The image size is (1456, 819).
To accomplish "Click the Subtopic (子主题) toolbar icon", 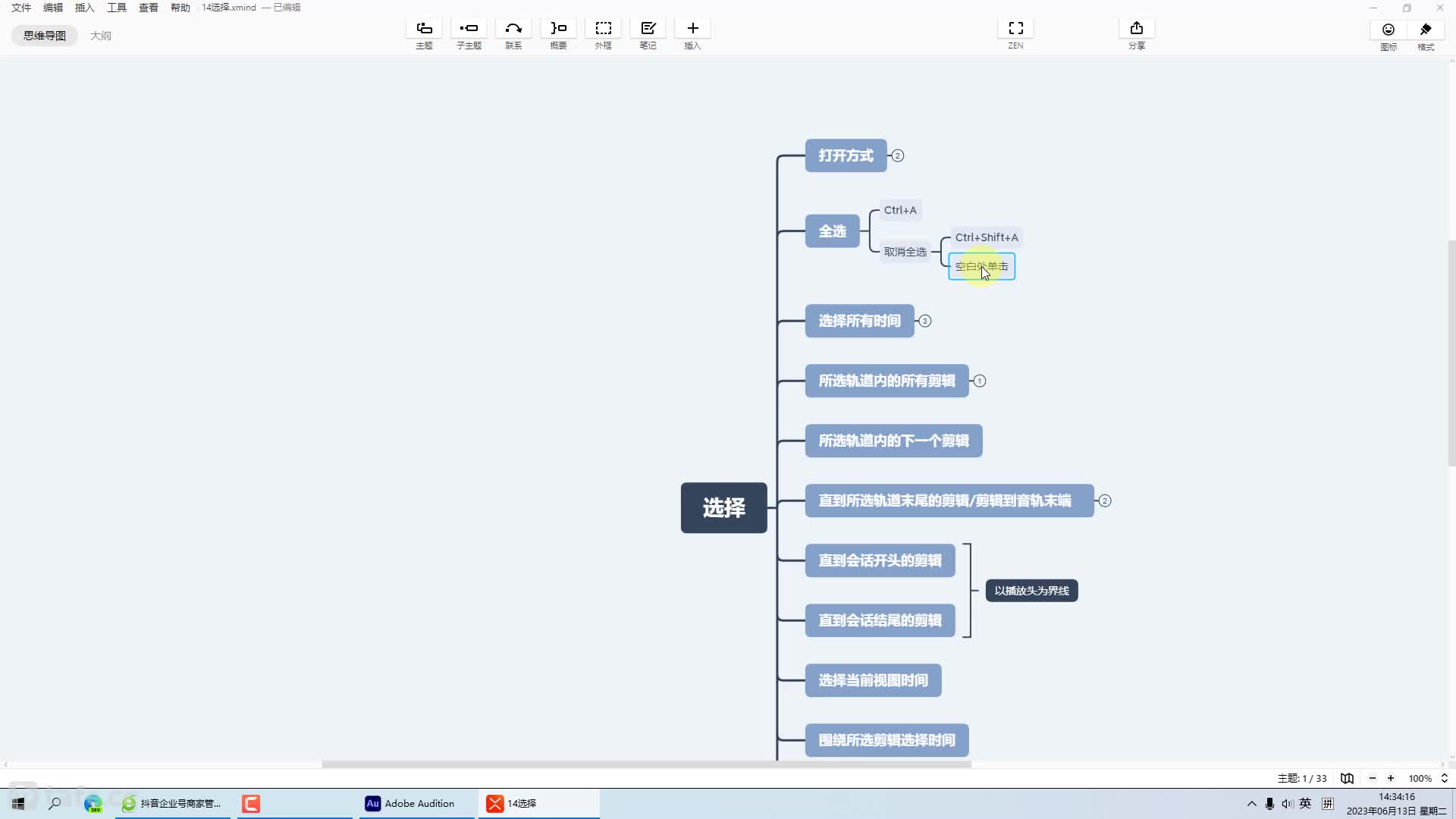I will (469, 29).
